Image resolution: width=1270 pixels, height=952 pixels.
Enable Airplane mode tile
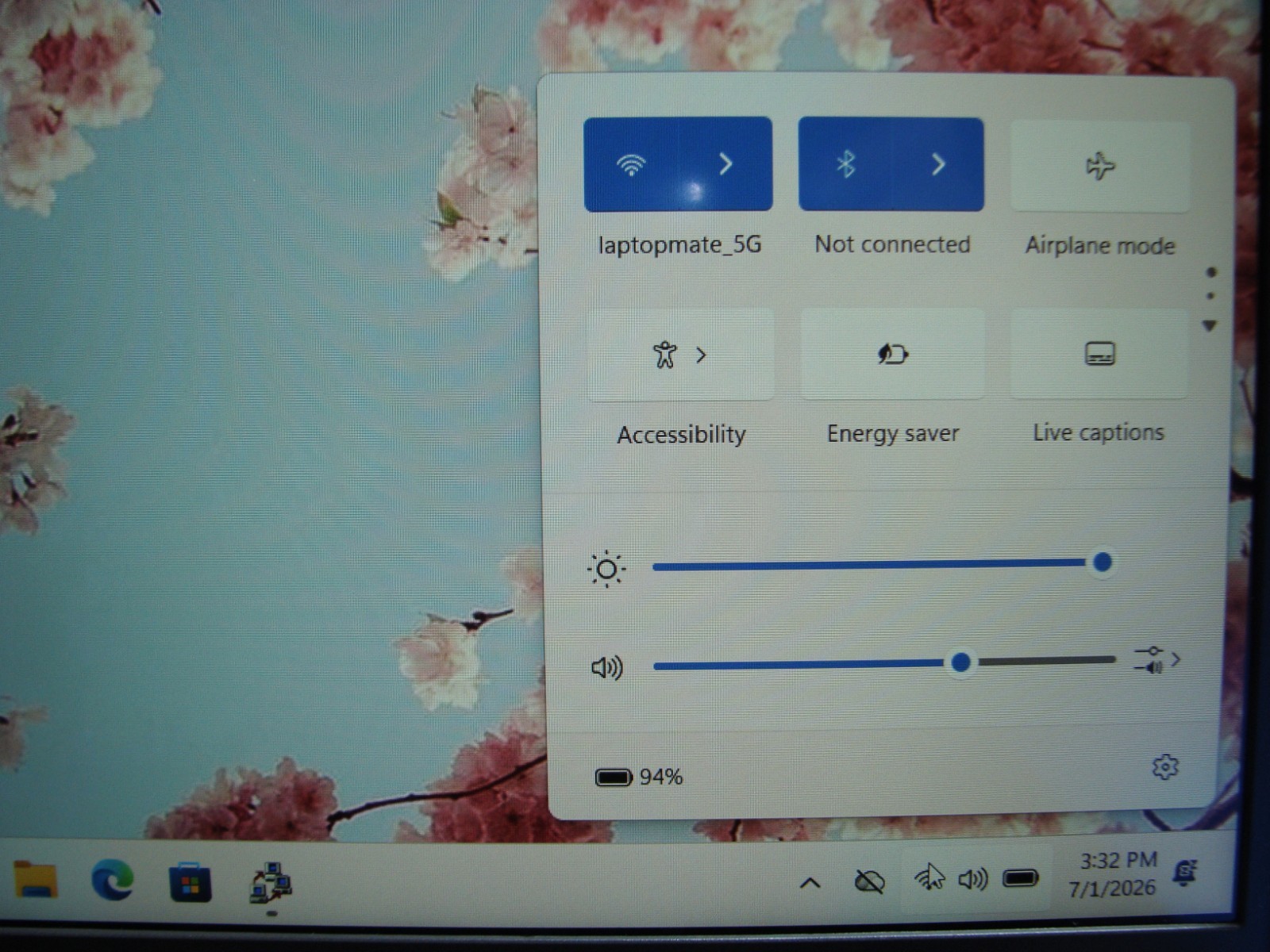point(1100,166)
